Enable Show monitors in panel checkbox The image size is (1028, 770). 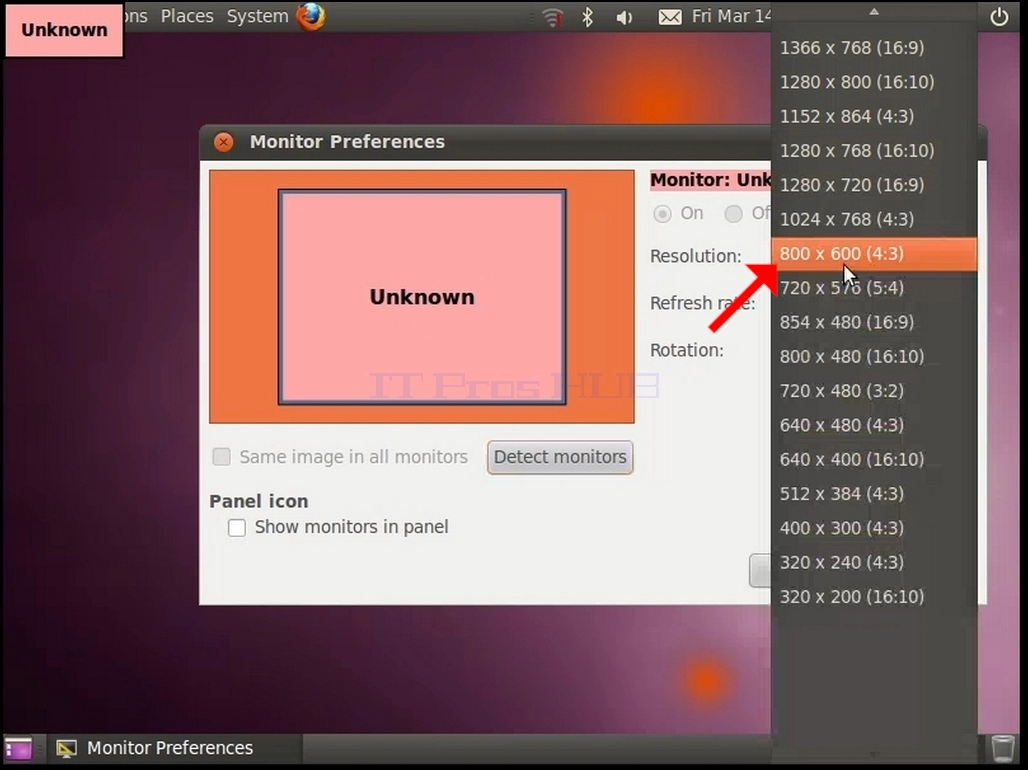coord(237,527)
